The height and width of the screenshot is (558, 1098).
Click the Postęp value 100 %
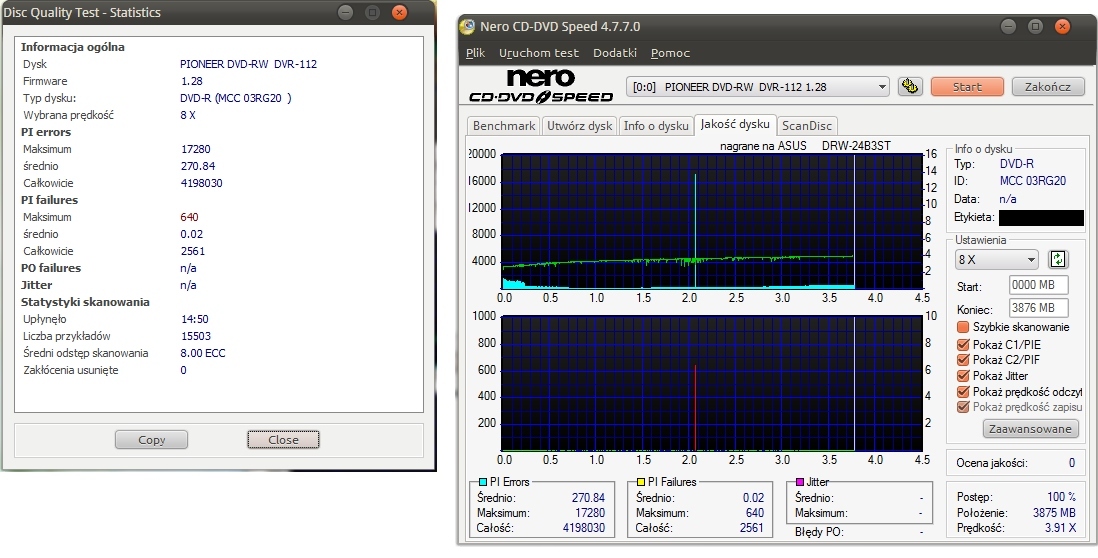pos(1062,497)
